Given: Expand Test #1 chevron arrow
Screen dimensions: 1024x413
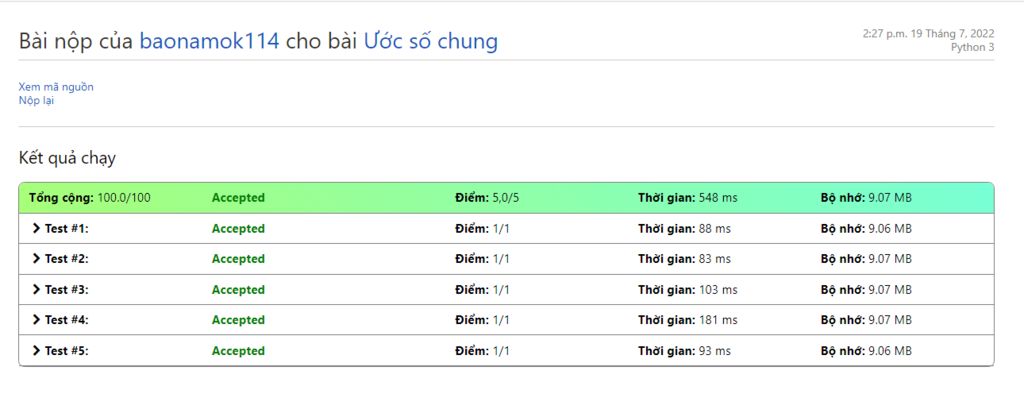Looking at the screenshot, I should [x=36, y=229].
